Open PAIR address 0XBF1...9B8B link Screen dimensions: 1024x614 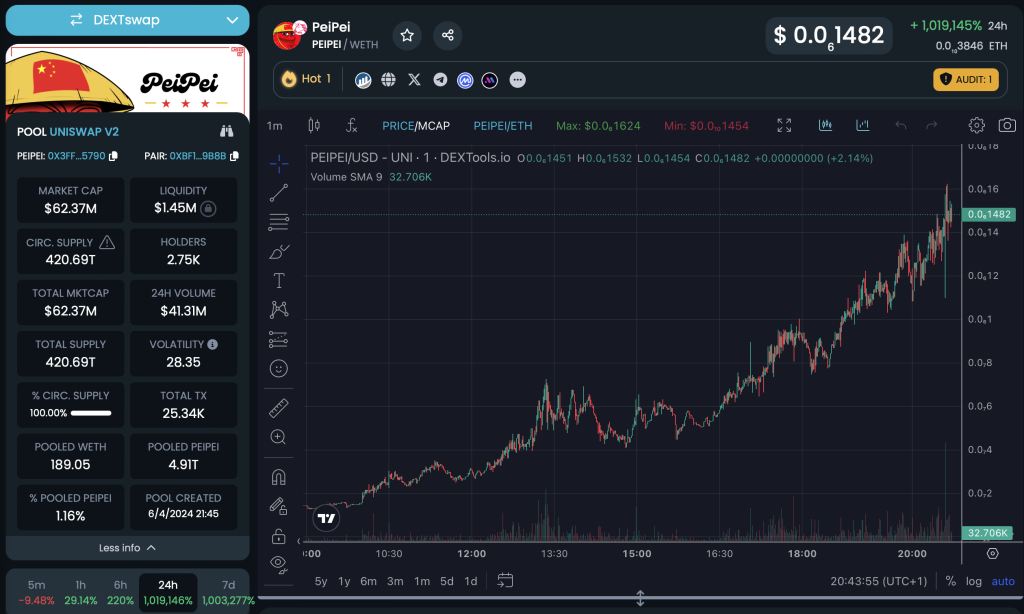[198, 156]
